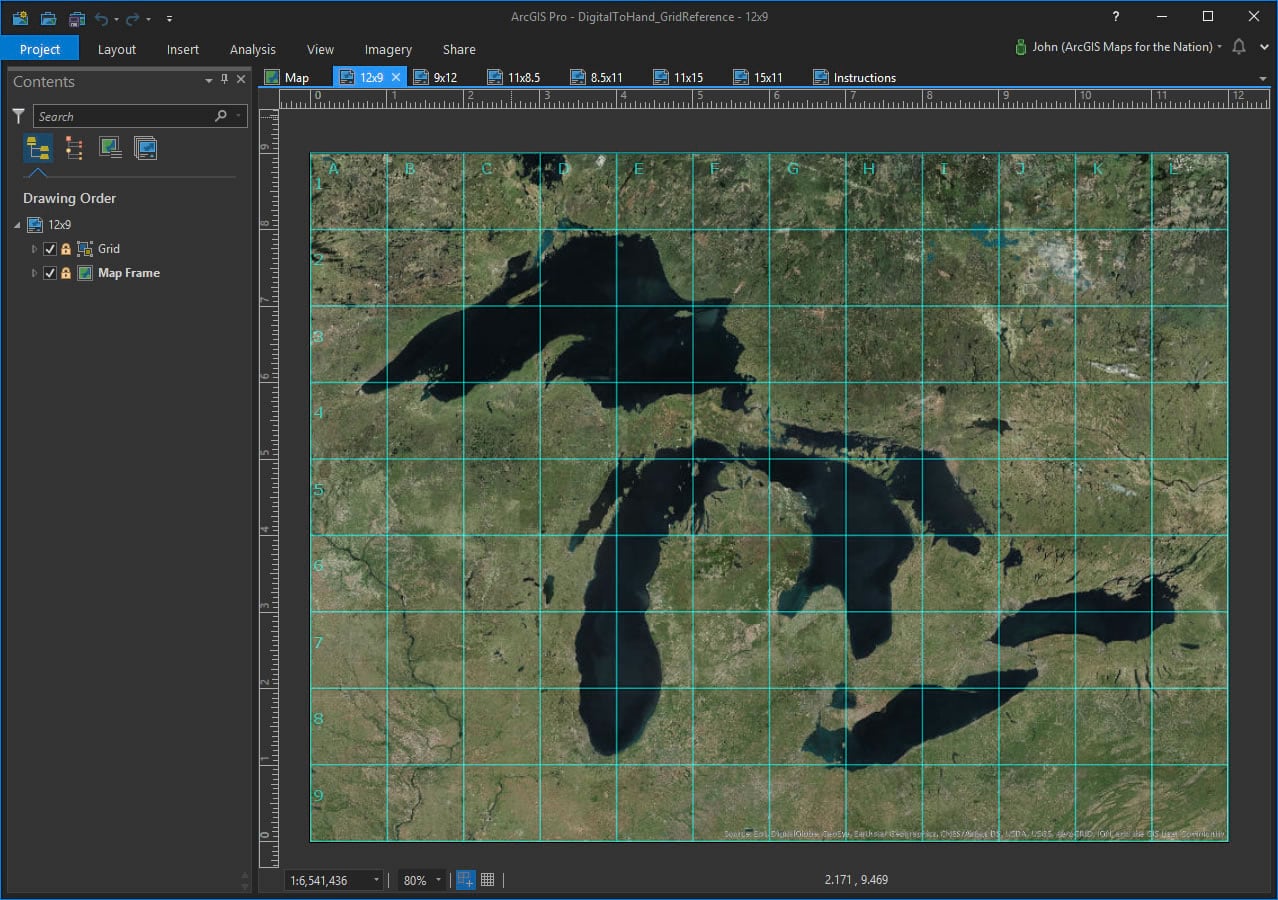The image size is (1278, 900).
Task: Expand the Grid tree item
Action: (x=34, y=249)
